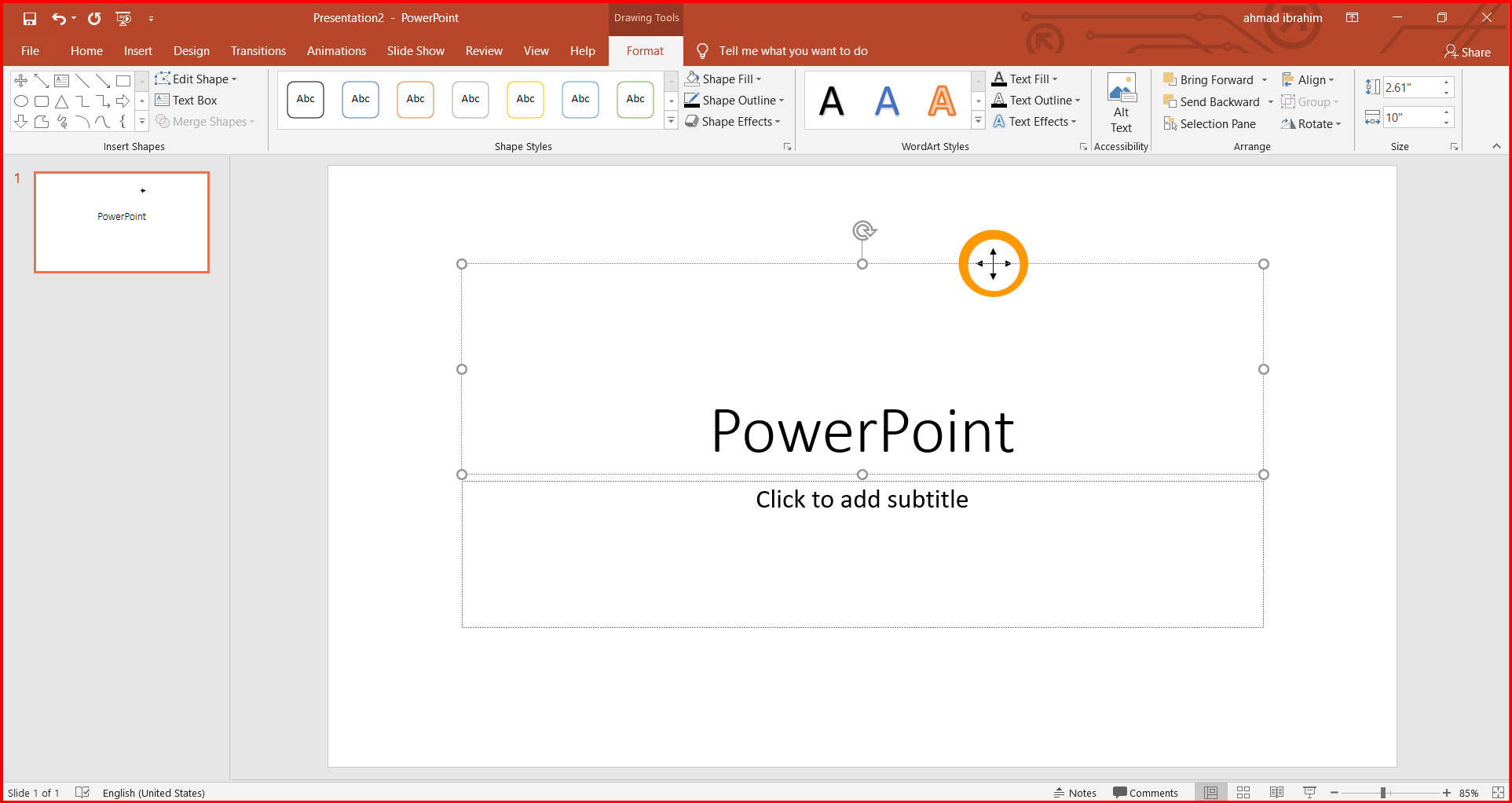Switch to the Transitions tab
The image size is (1512, 803).
[x=258, y=51]
